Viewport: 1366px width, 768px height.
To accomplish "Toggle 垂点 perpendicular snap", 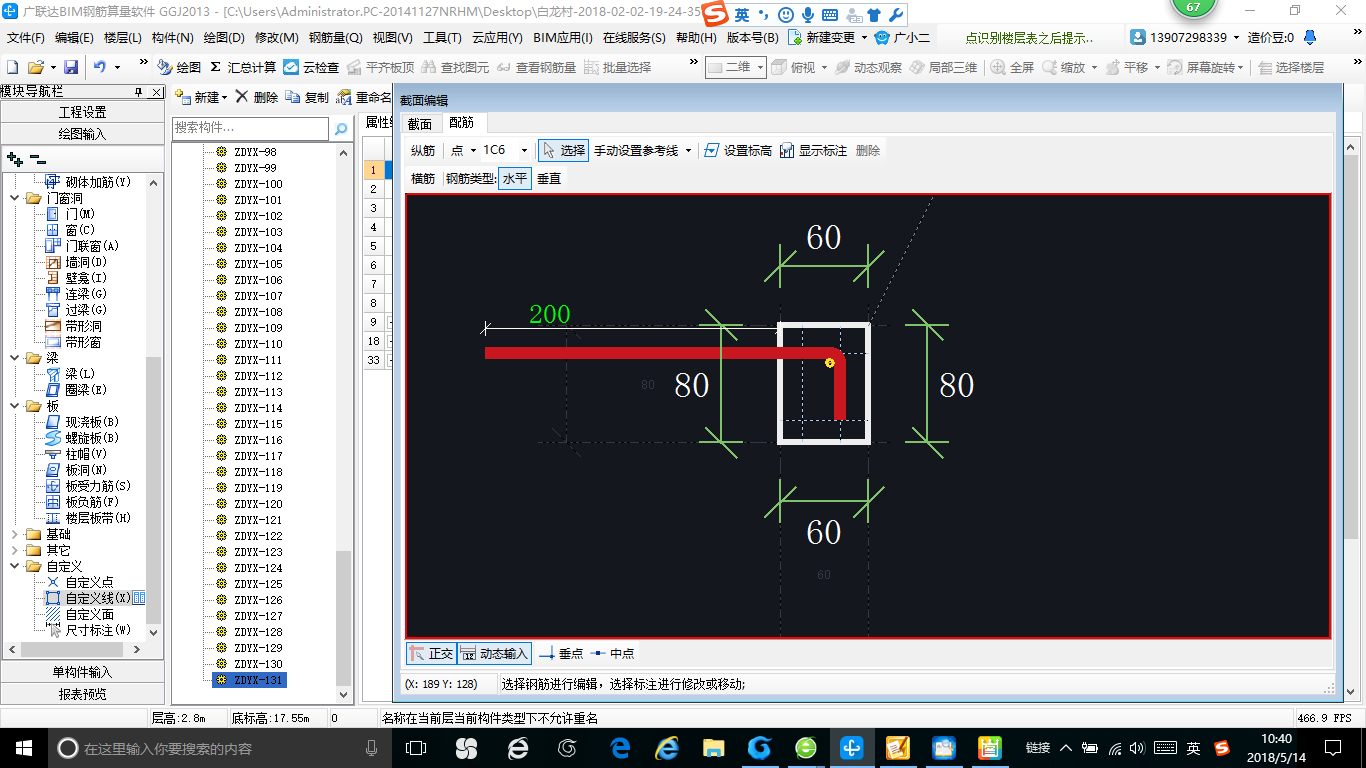I will tap(561, 653).
